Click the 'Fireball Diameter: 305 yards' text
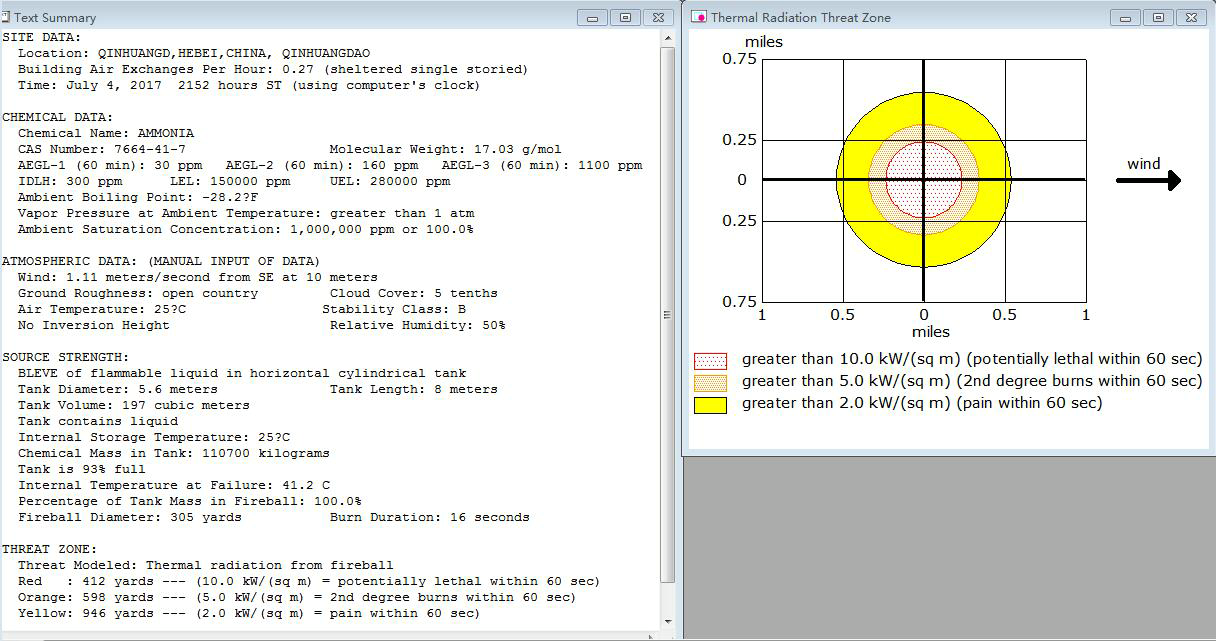Screen dimensions: 1216x641 (130, 517)
